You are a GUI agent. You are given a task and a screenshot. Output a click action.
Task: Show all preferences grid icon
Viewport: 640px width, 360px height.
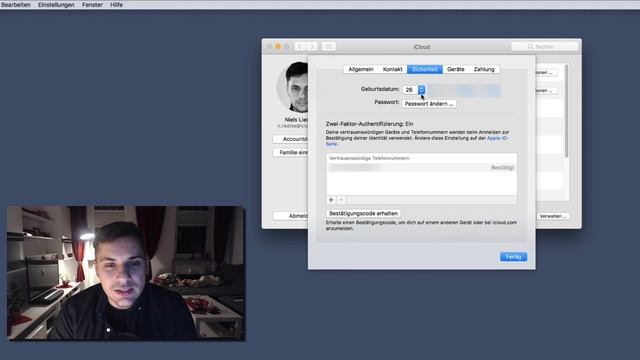(x=329, y=47)
